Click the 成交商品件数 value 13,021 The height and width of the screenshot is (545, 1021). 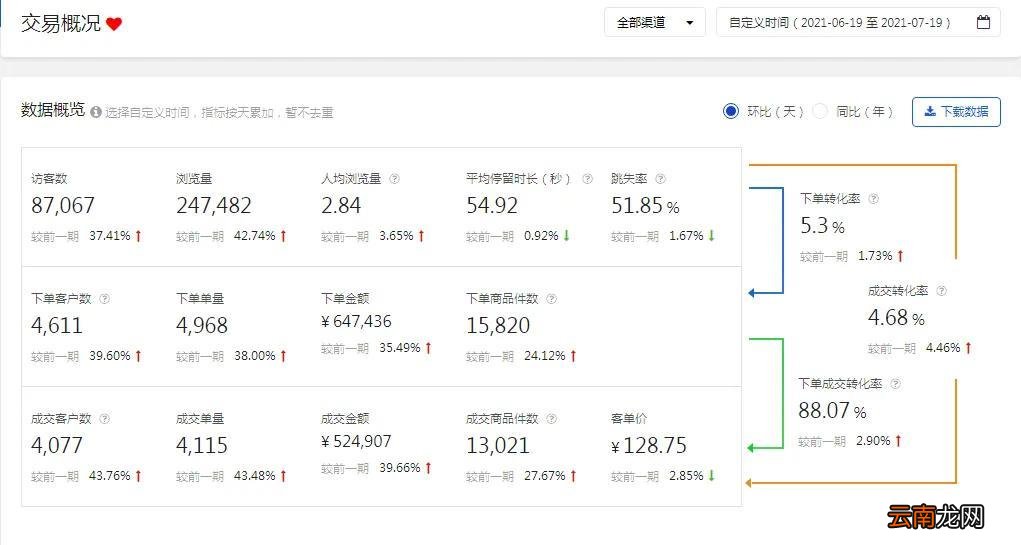pyautogui.click(x=498, y=445)
